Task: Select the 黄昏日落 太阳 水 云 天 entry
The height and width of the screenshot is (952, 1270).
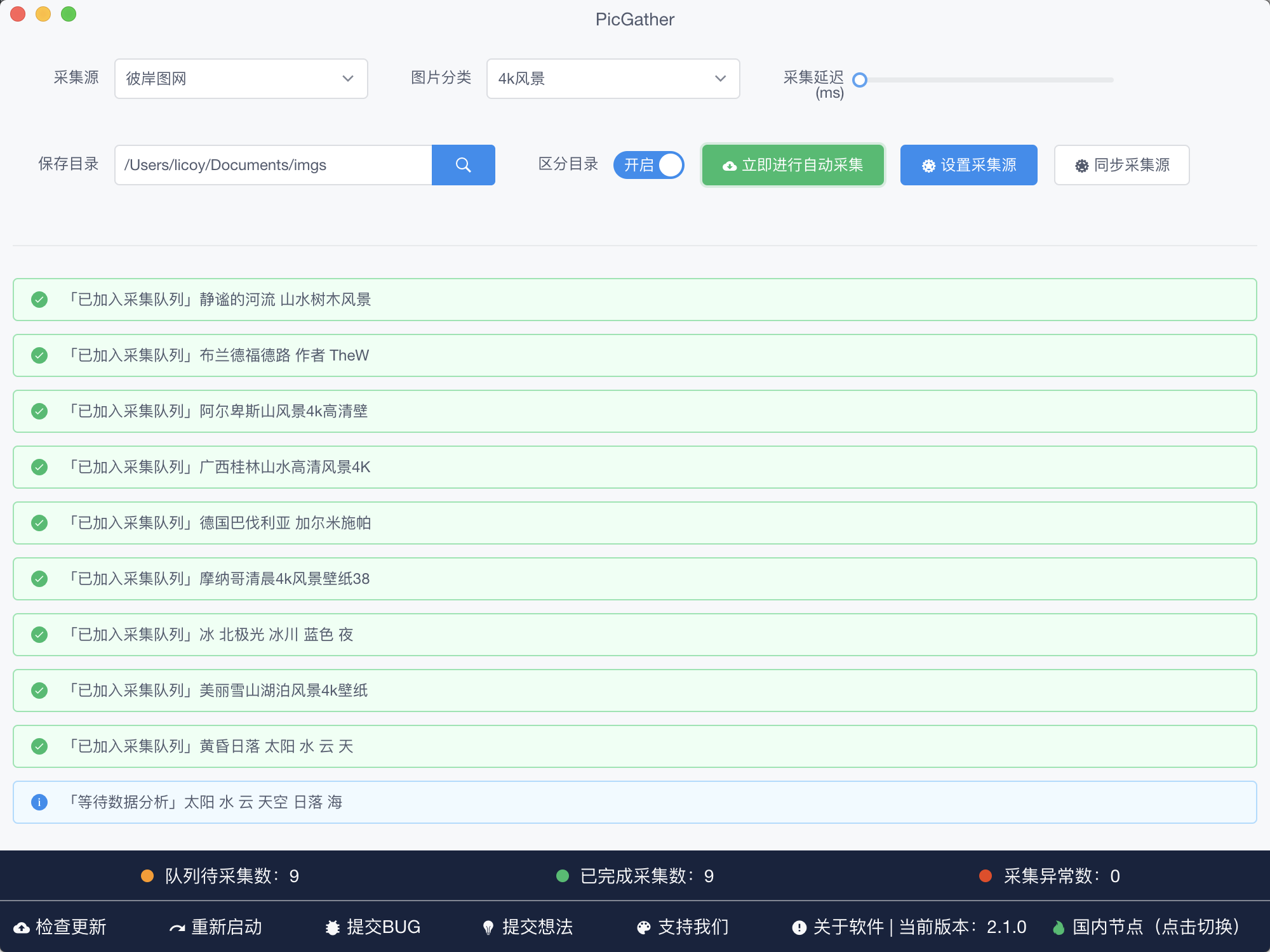Action: 635,746
